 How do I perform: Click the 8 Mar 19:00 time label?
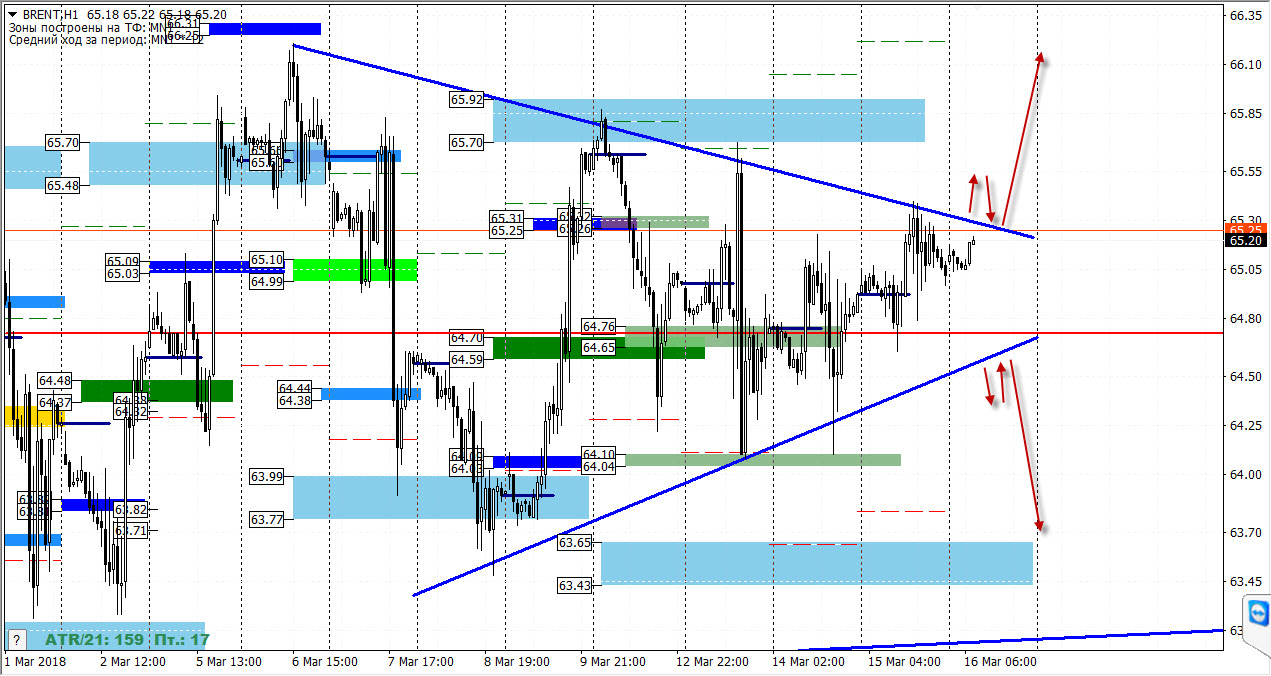518,662
